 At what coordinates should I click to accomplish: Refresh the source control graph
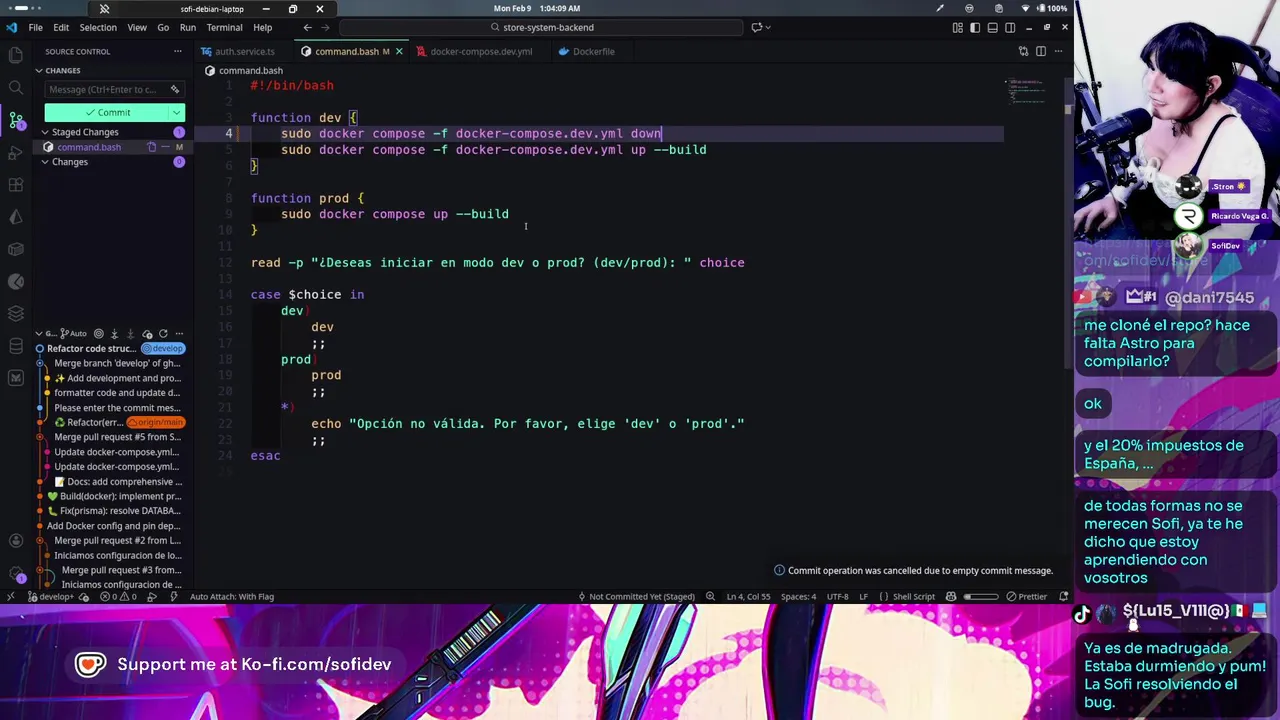point(163,333)
